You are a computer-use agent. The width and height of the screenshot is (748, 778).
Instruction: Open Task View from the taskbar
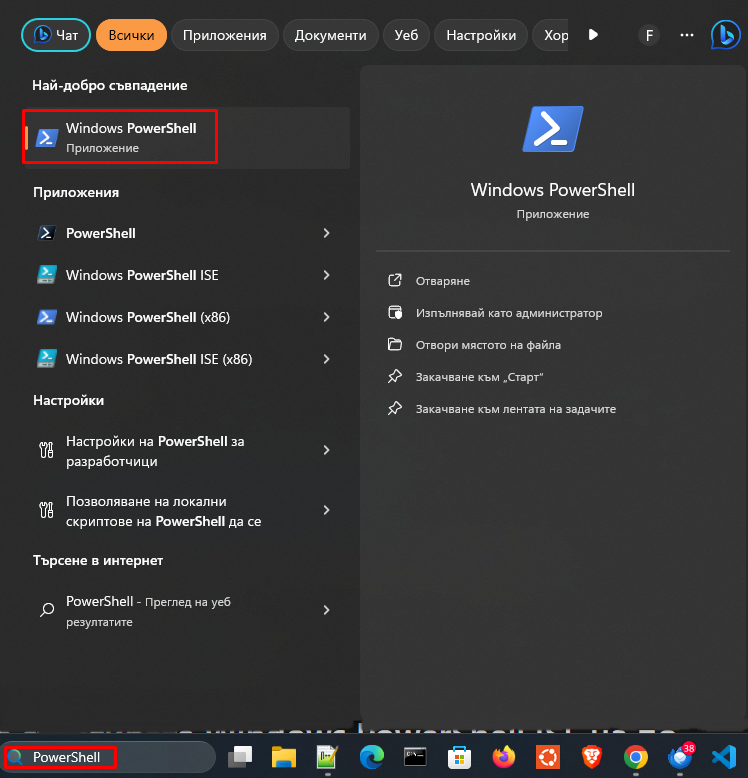click(240, 757)
